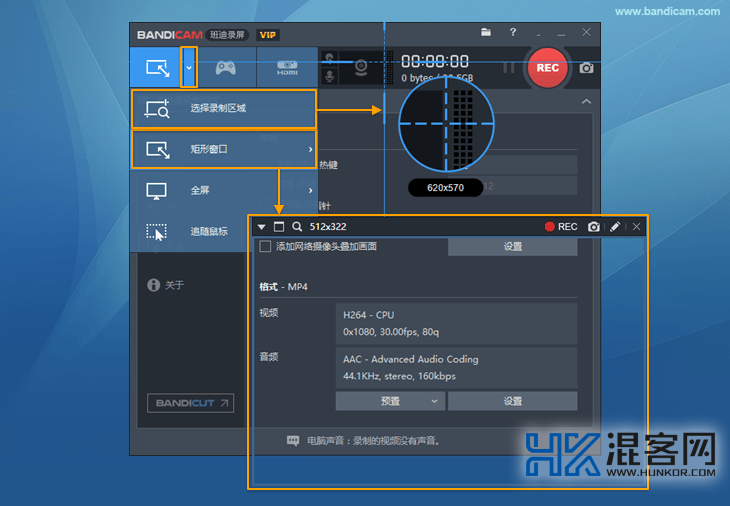Click the 512x322 size value
Viewport: 730px width, 506px height.
point(328,227)
